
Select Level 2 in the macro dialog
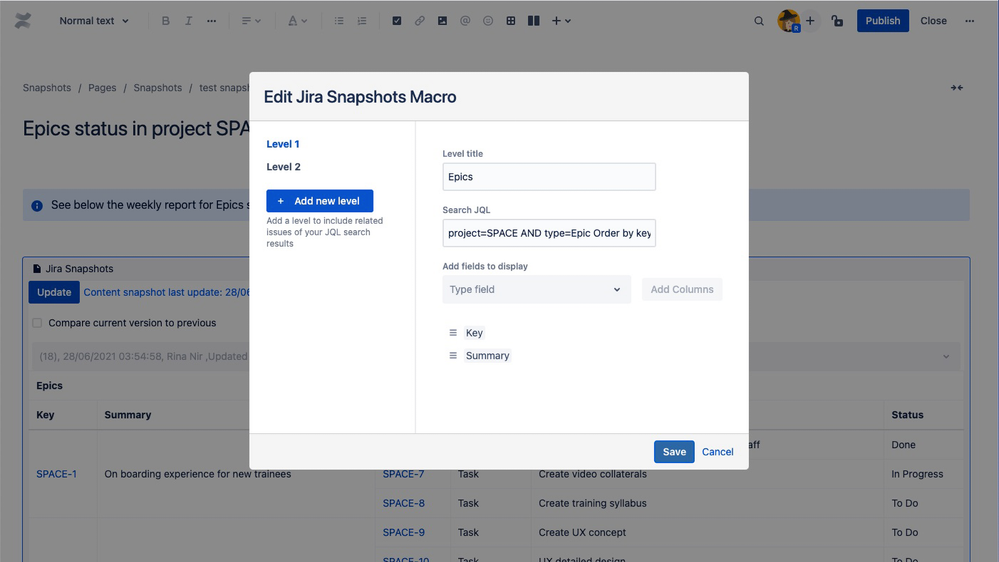[284, 167]
